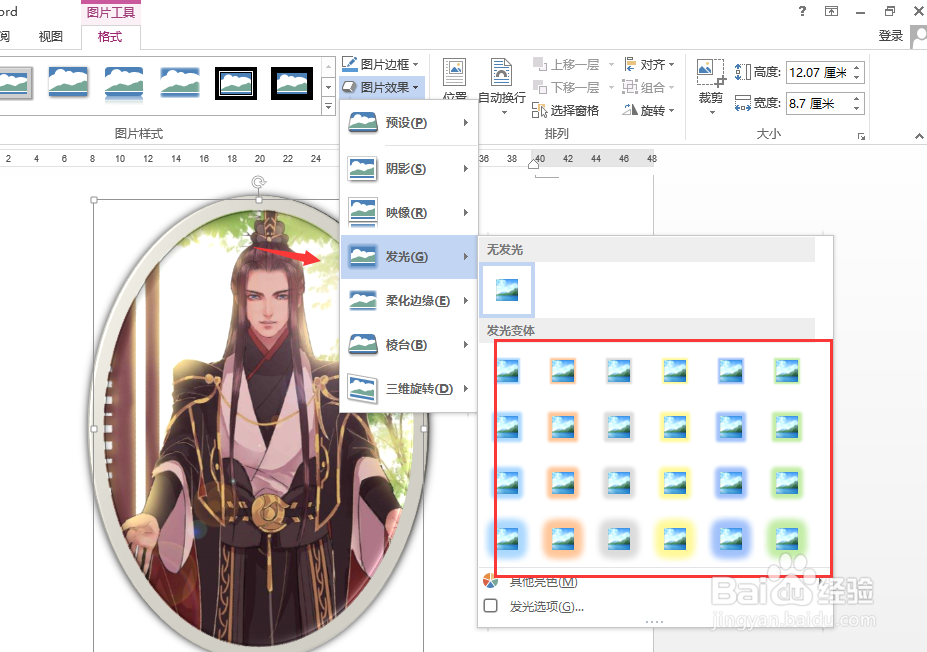The width and height of the screenshot is (927, 652).
Task: Select the Picture Tools (图片工具) contextual tab
Action: [111, 12]
